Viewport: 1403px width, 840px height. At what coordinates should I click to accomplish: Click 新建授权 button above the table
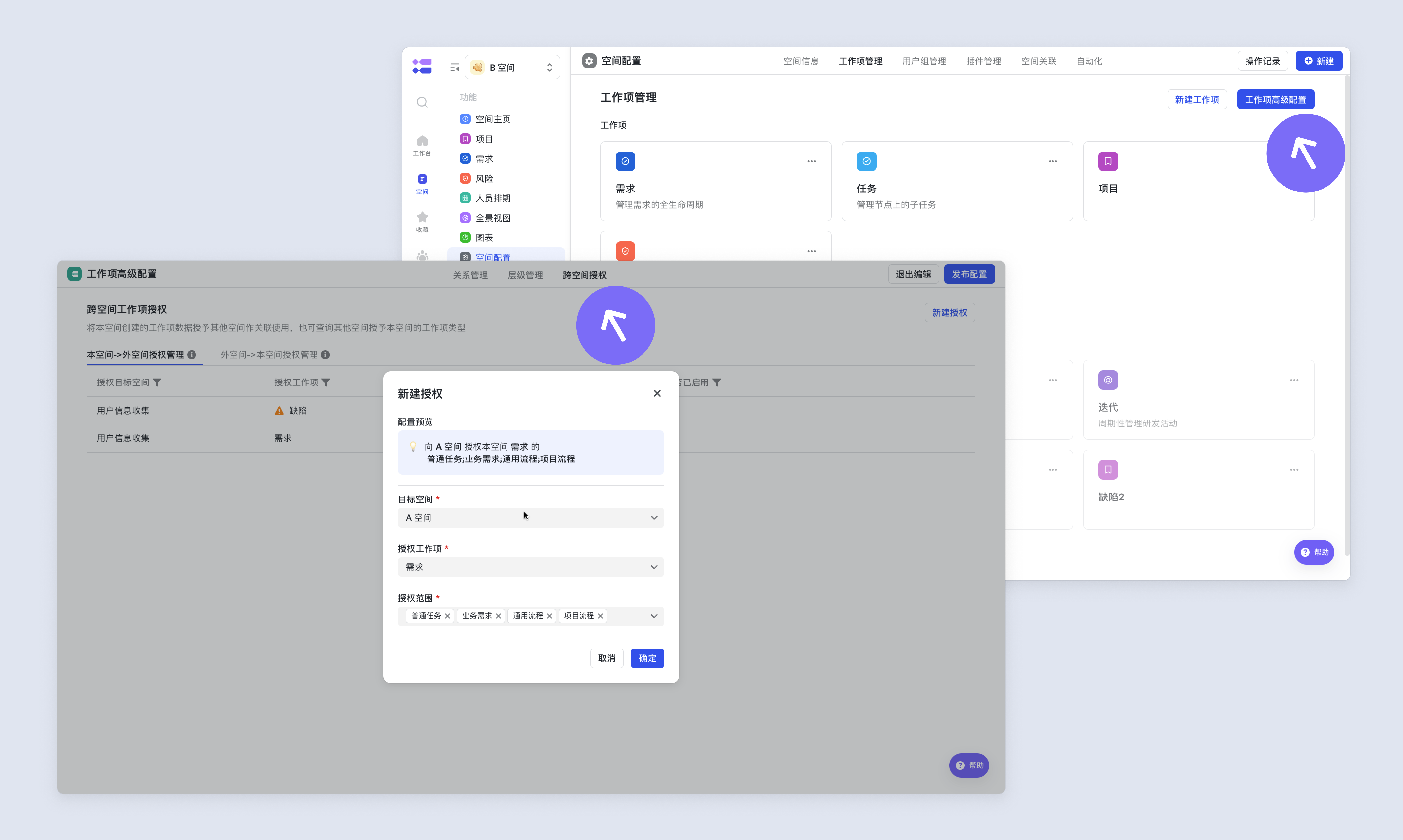[x=950, y=312]
